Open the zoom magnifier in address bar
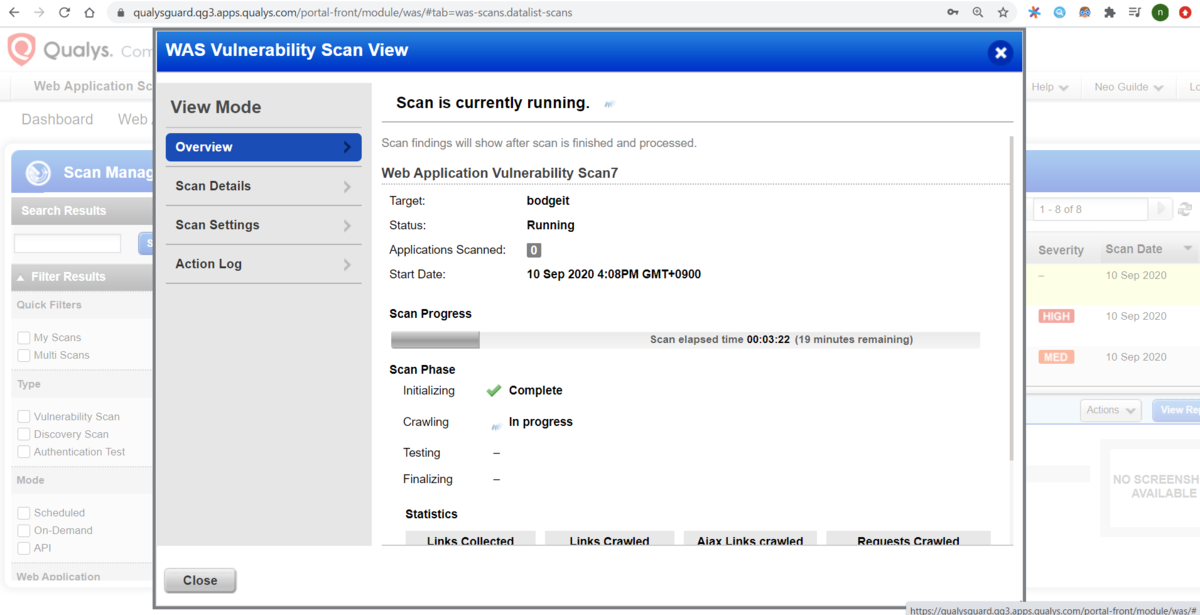Image resolution: width=1200 pixels, height=615 pixels. click(978, 13)
